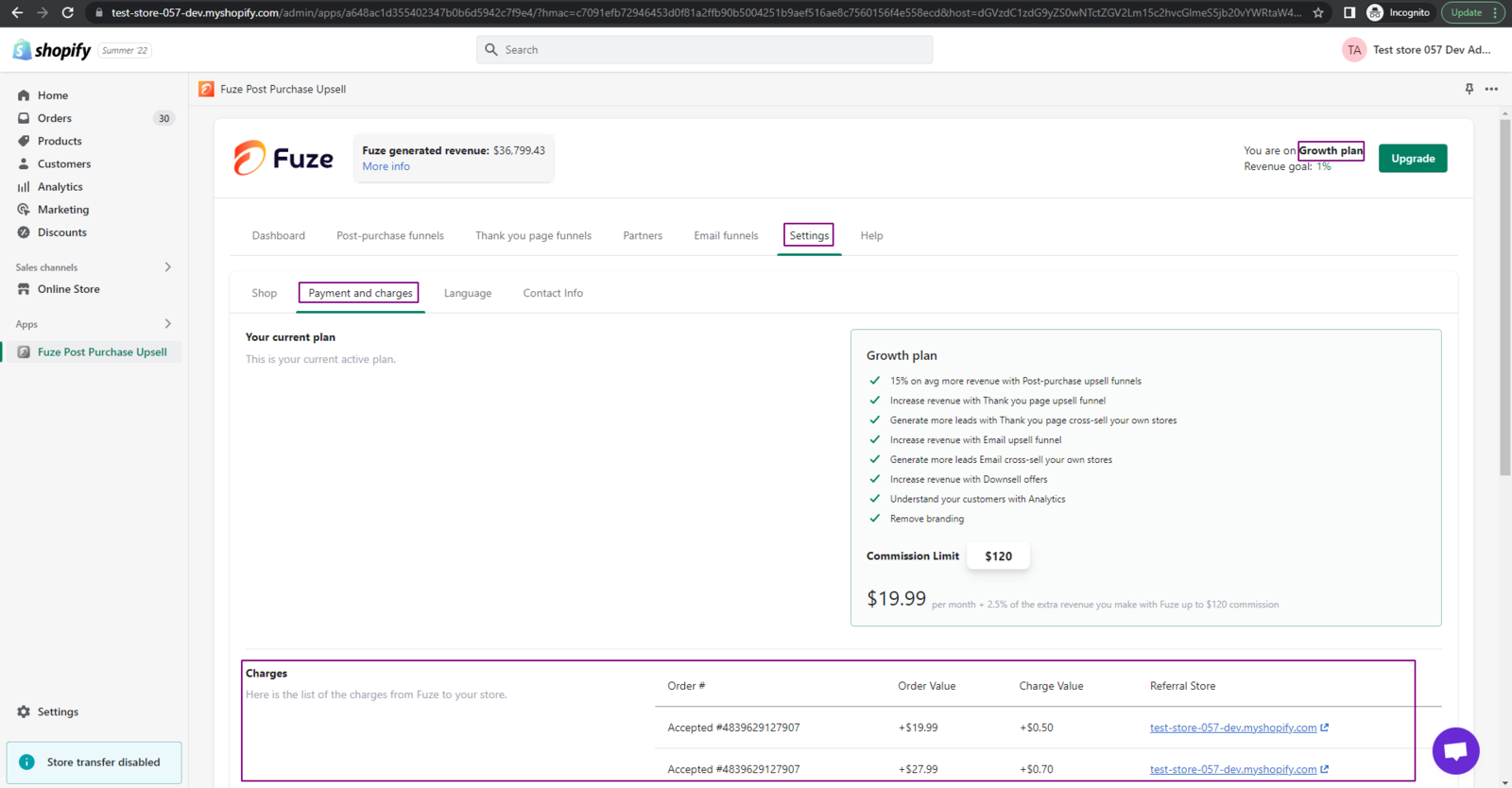Screen dimensions: 1512x788
Task: Open Online Store channel
Action: [x=68, y=289]
